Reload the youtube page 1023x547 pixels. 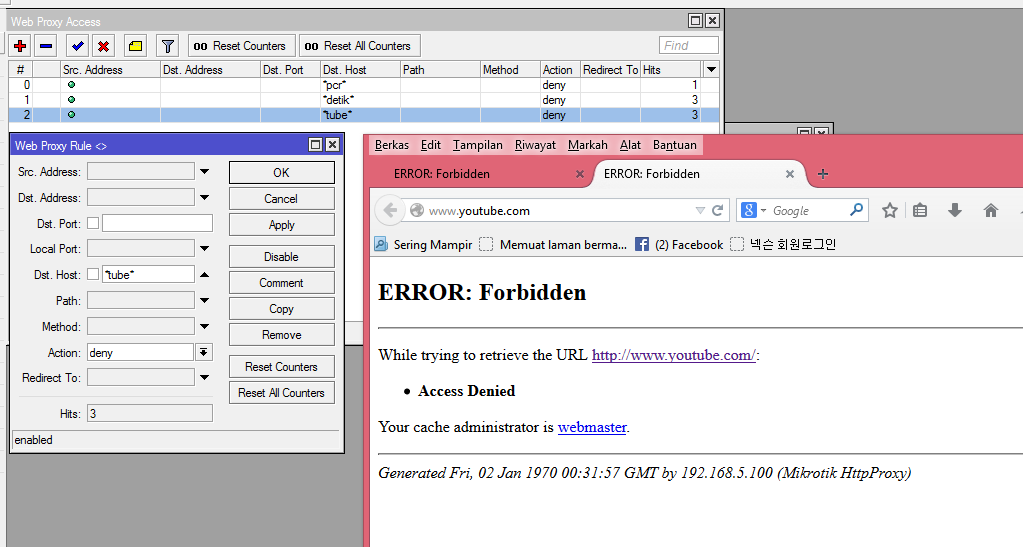coord(717,210)
